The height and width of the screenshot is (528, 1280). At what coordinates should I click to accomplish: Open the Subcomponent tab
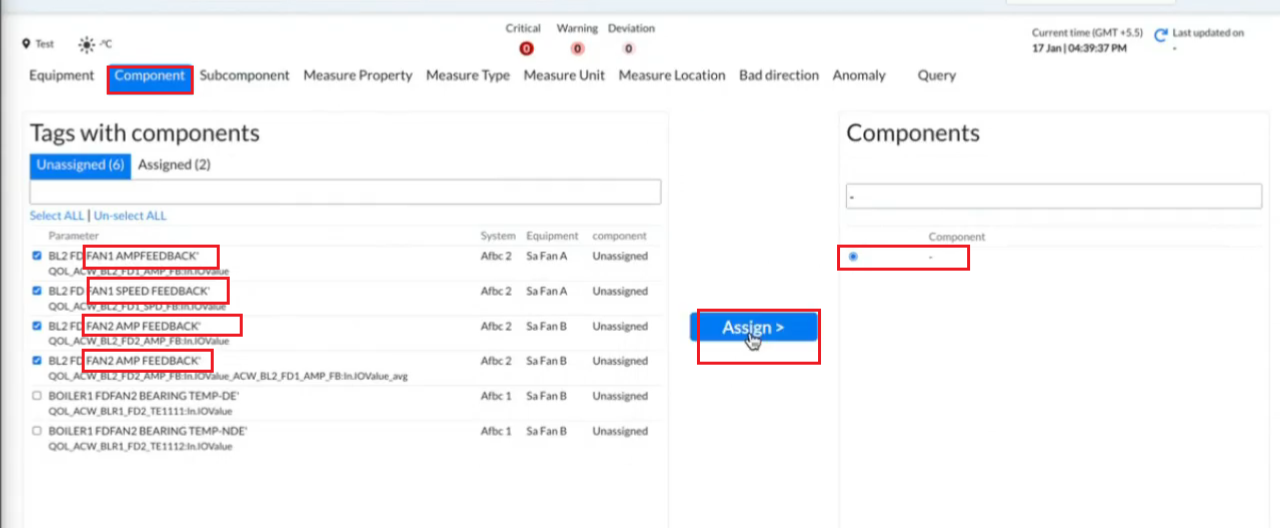(x=244, y=75)
